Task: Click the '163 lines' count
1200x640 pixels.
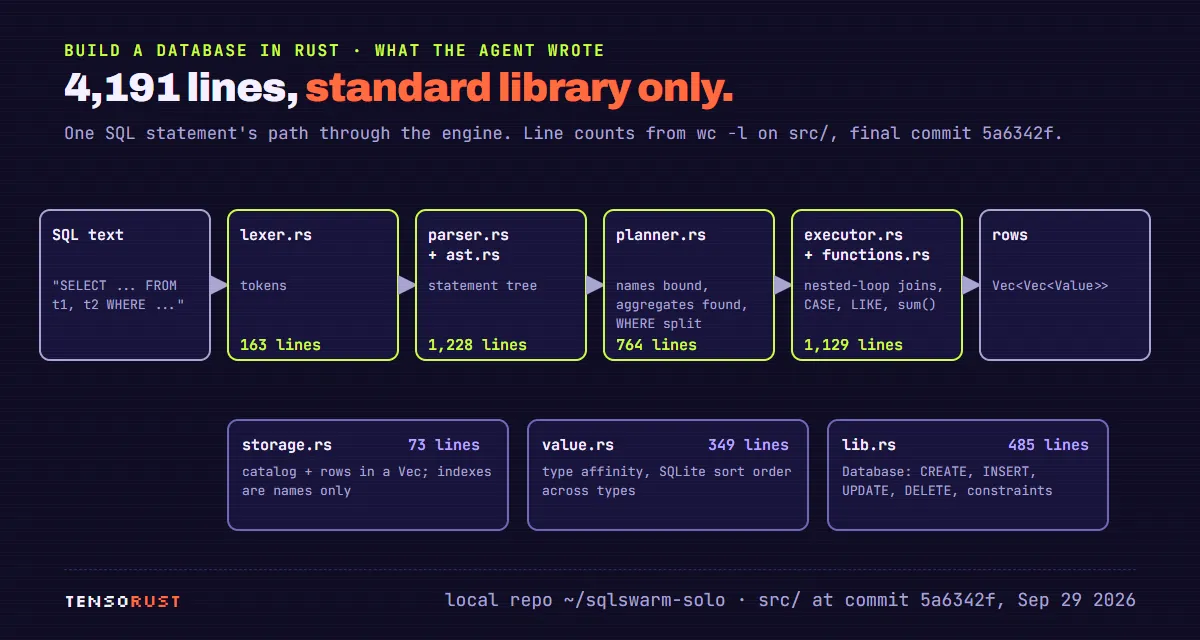Action: 280,345
